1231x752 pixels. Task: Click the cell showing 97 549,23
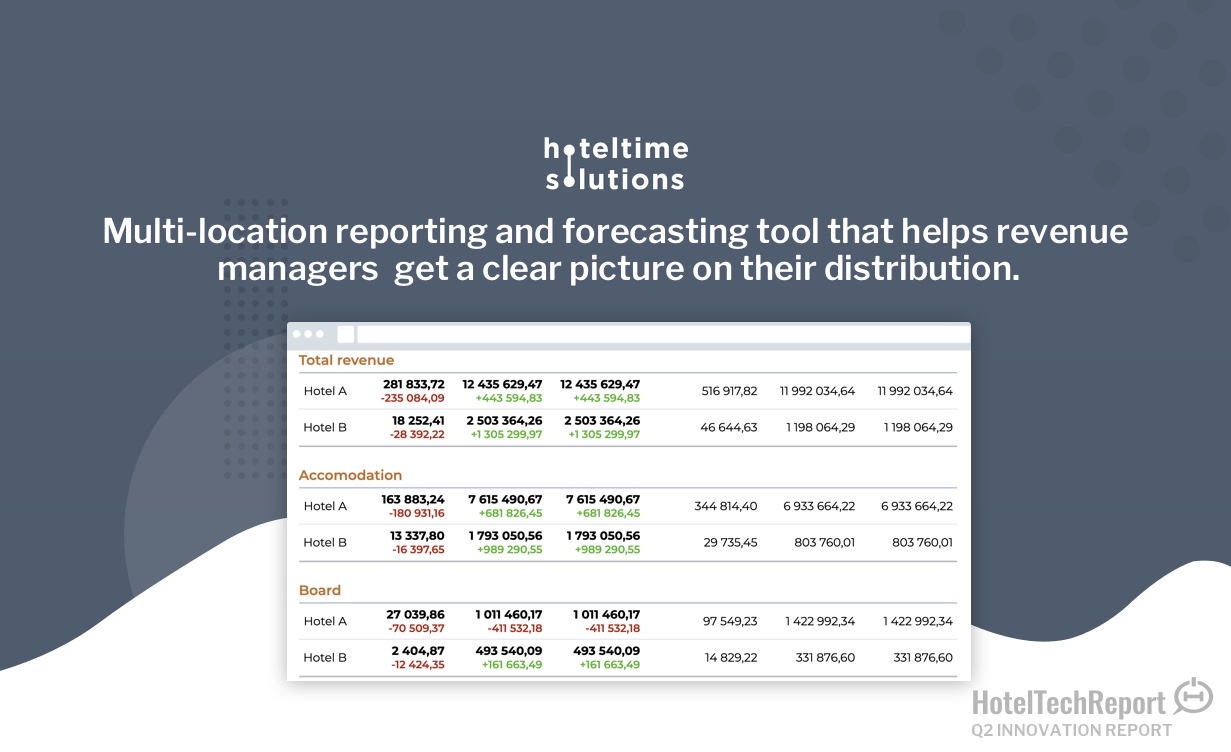731,621
